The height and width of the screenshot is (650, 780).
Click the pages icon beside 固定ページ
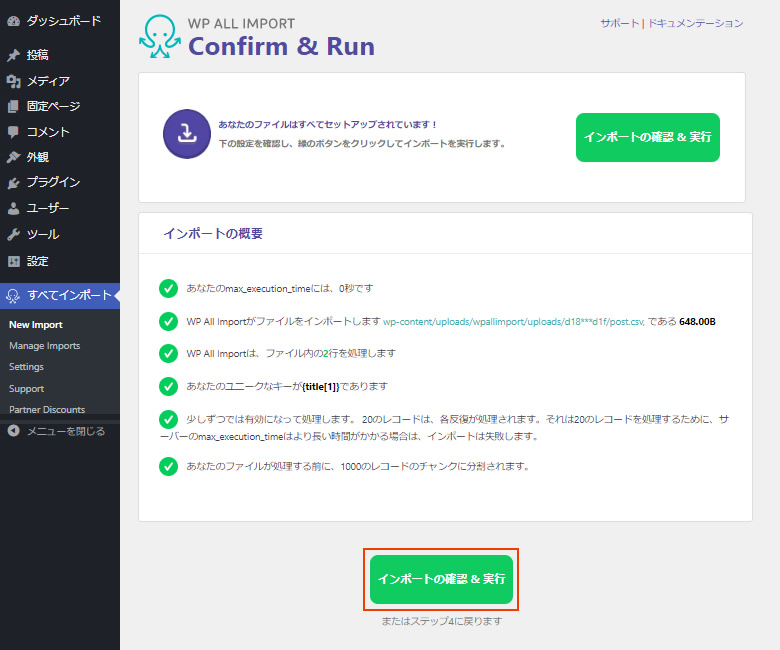[x=13, y=106]
